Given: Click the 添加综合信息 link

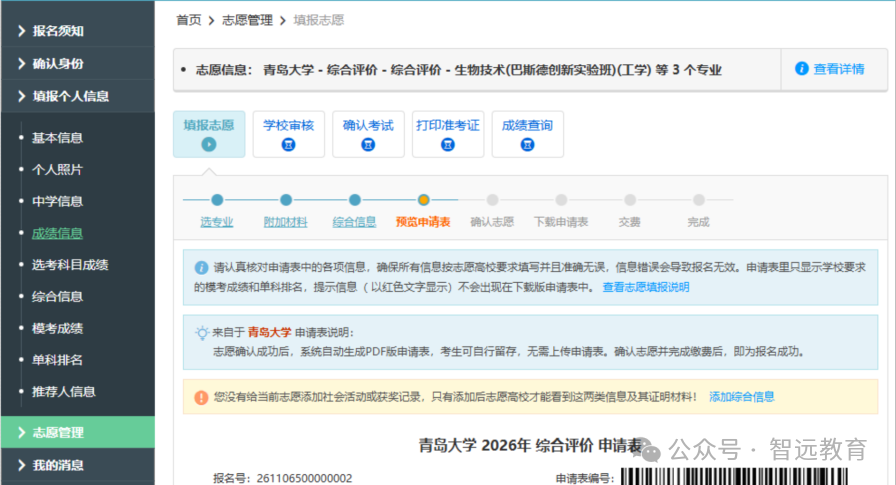Looking at the screenshot, I should point(742,396).
